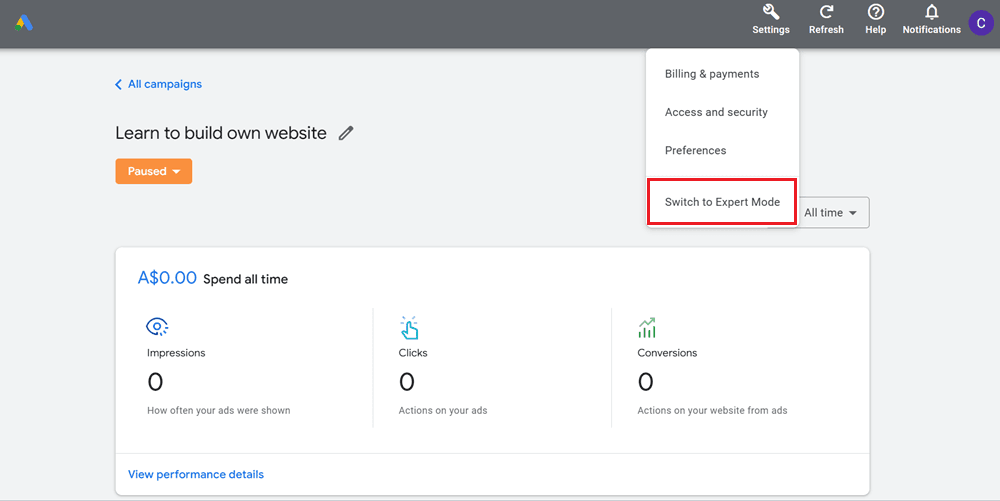Click the Learn to build own website title

[221, 133]
